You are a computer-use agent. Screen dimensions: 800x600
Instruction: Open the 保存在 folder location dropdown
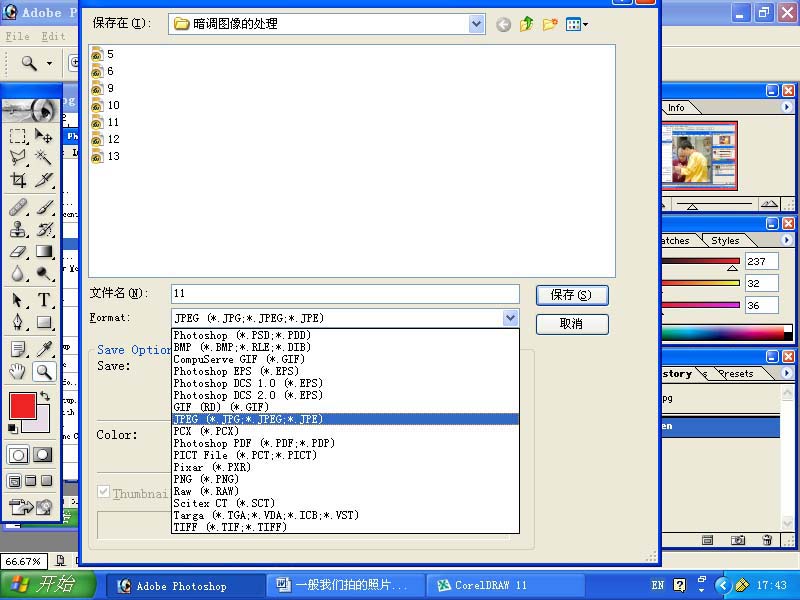pos(476,24)
